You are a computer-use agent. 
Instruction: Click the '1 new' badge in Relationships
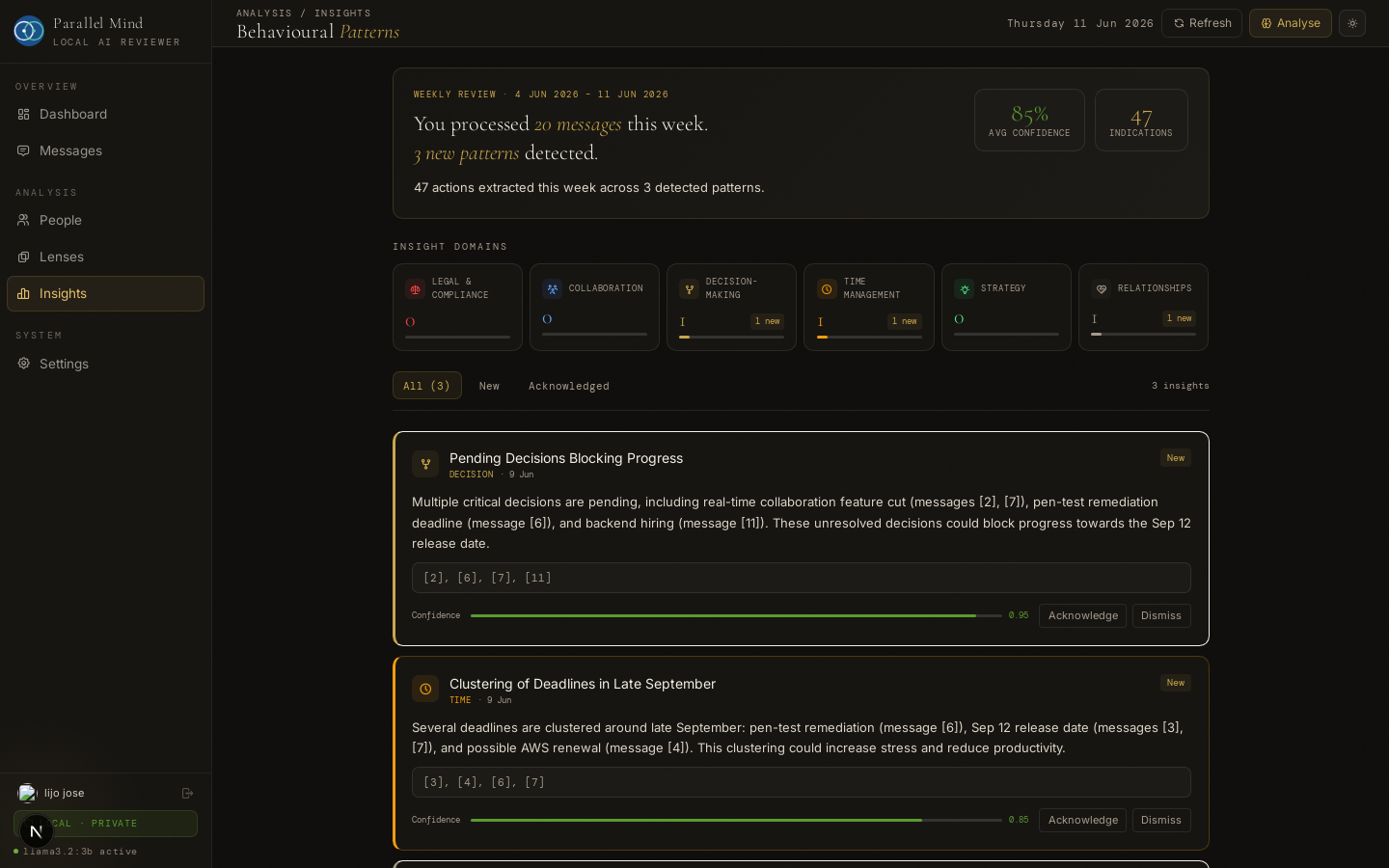(1179, 318)
